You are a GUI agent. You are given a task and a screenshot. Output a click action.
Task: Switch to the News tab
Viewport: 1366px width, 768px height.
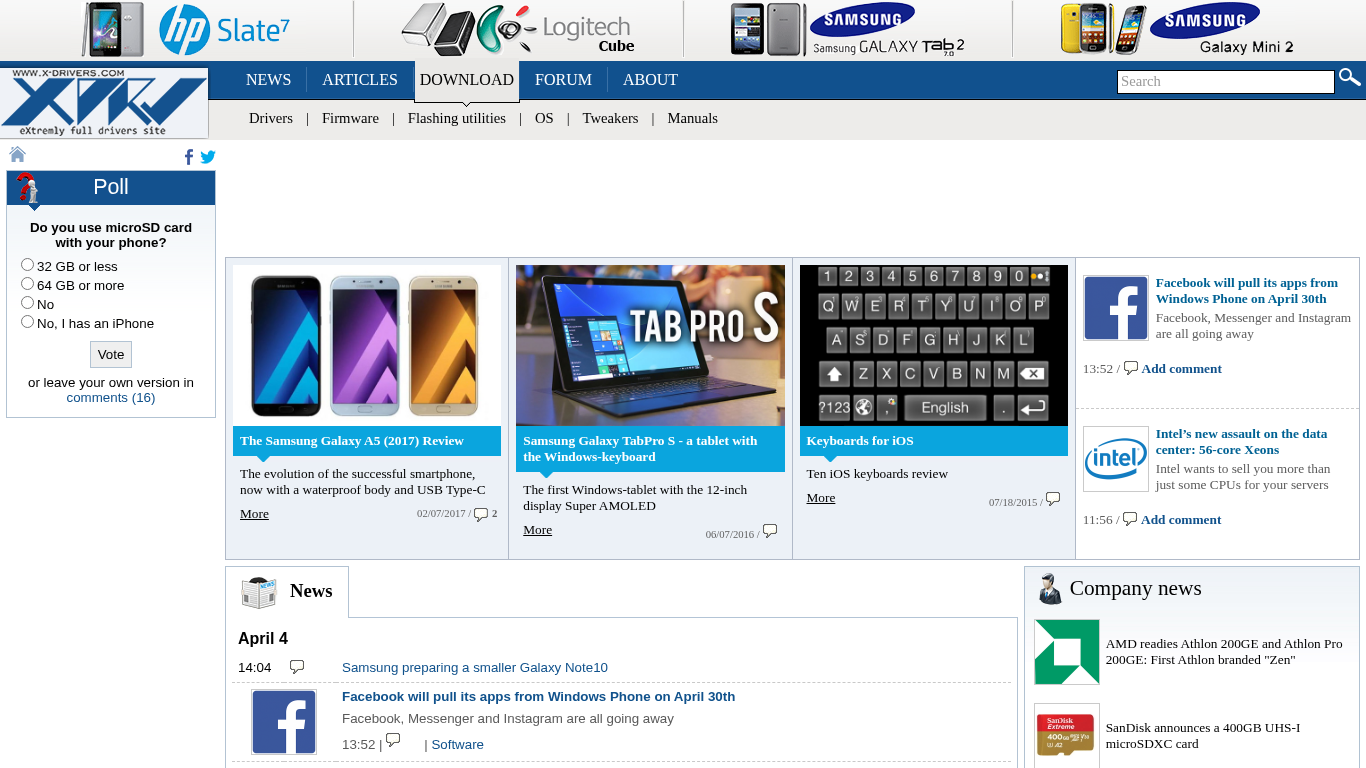287,592
